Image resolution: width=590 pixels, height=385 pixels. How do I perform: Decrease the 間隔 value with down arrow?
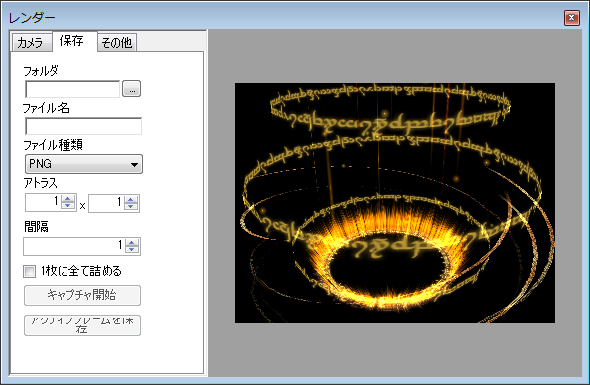click(132, 250)
